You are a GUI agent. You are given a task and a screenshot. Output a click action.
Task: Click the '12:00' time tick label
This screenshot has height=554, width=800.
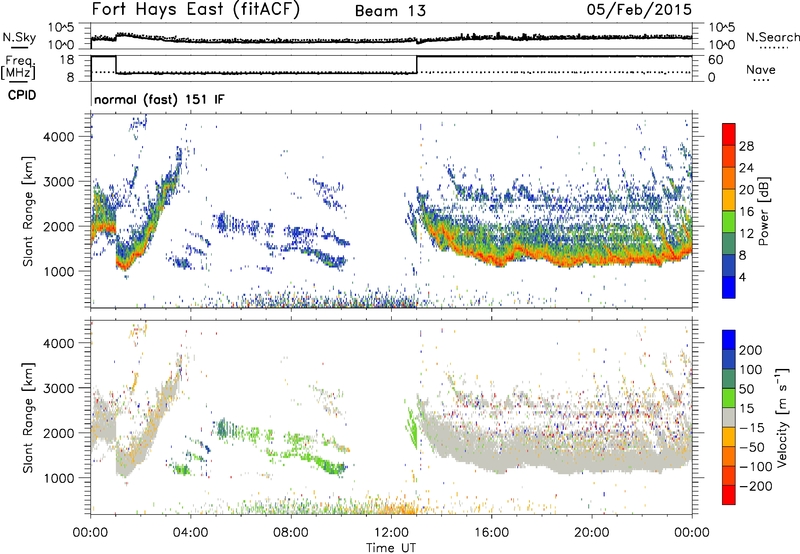click(x=391, y=533)
